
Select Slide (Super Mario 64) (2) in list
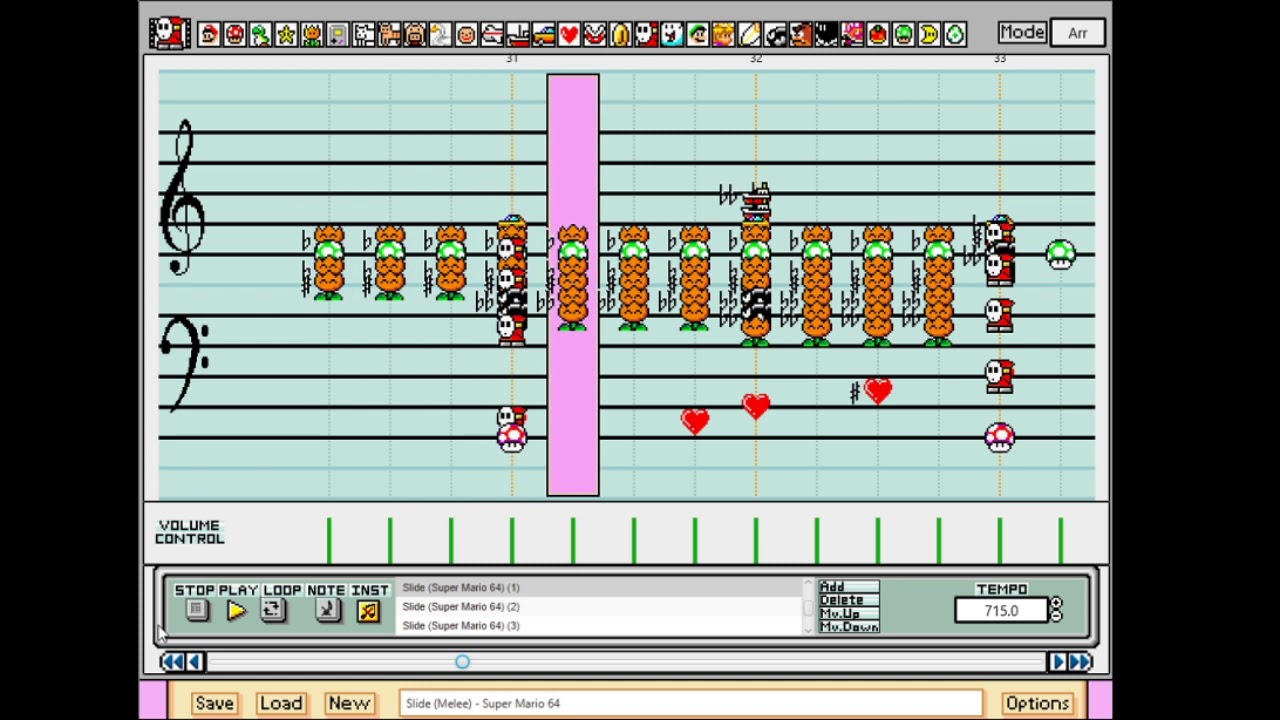pyautogui.click(x=600, y=606)
